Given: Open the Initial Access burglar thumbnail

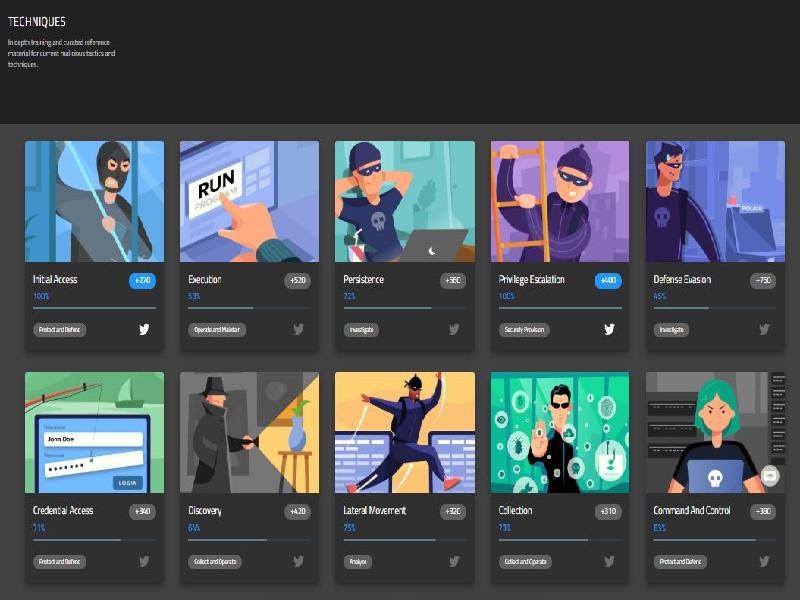Looking at the screenshot, I should pyautogui.click(x=94, y=202).
